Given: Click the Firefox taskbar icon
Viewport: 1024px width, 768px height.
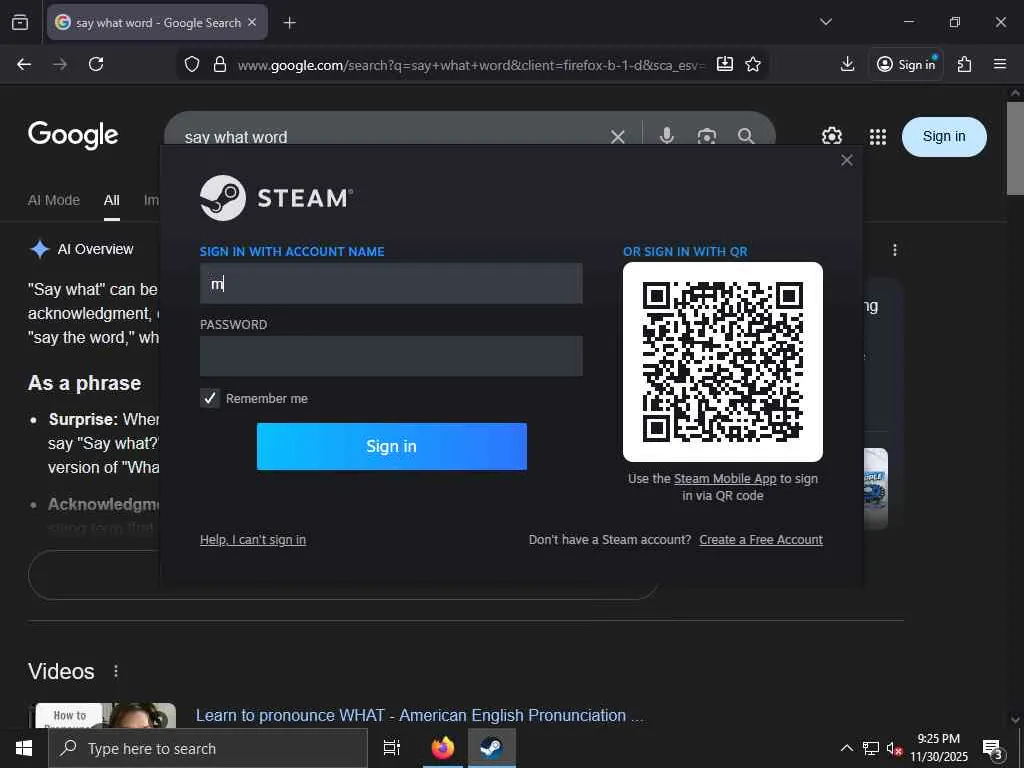Looking at the screenshot, I should (x=442, y=748).
